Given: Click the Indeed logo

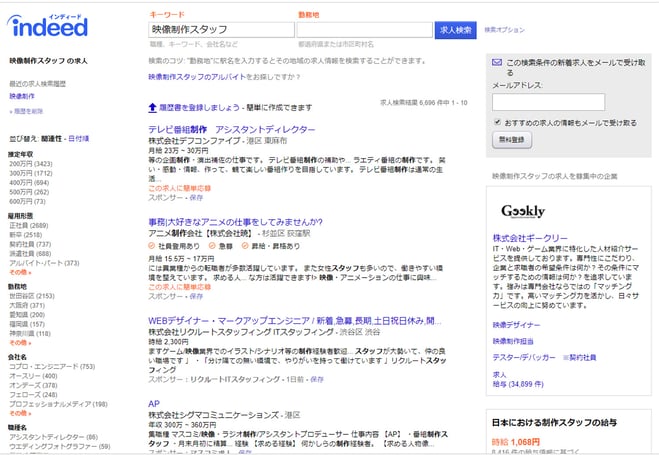Looking at the screenshot, I should (47, 26).
